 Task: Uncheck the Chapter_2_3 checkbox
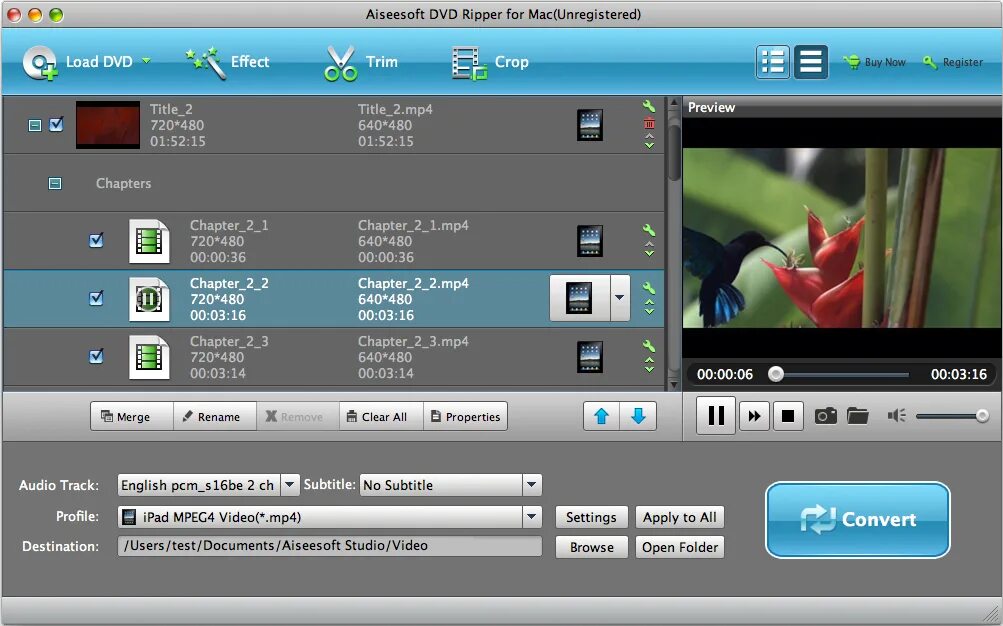pos(96,356)
